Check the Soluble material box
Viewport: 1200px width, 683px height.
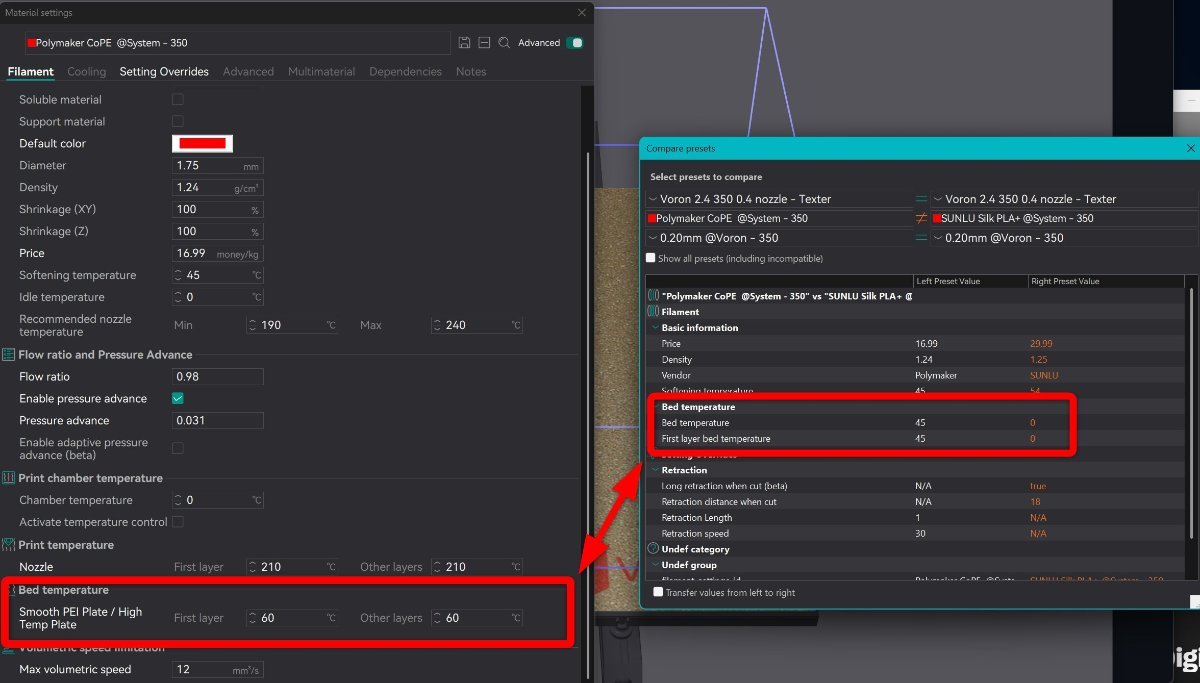(178, 99)
